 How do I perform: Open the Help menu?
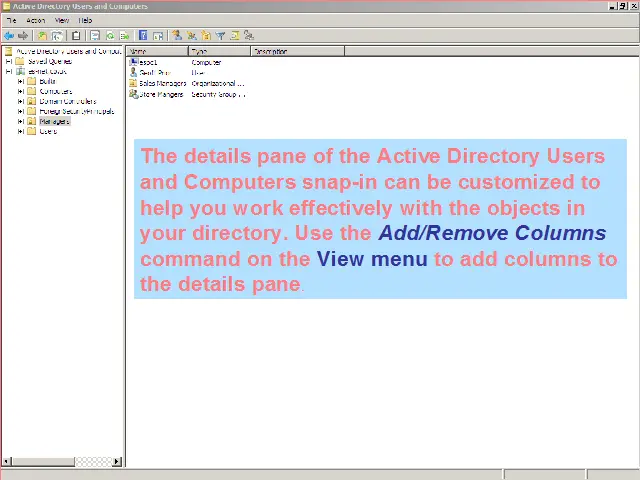tap(85, 20)
